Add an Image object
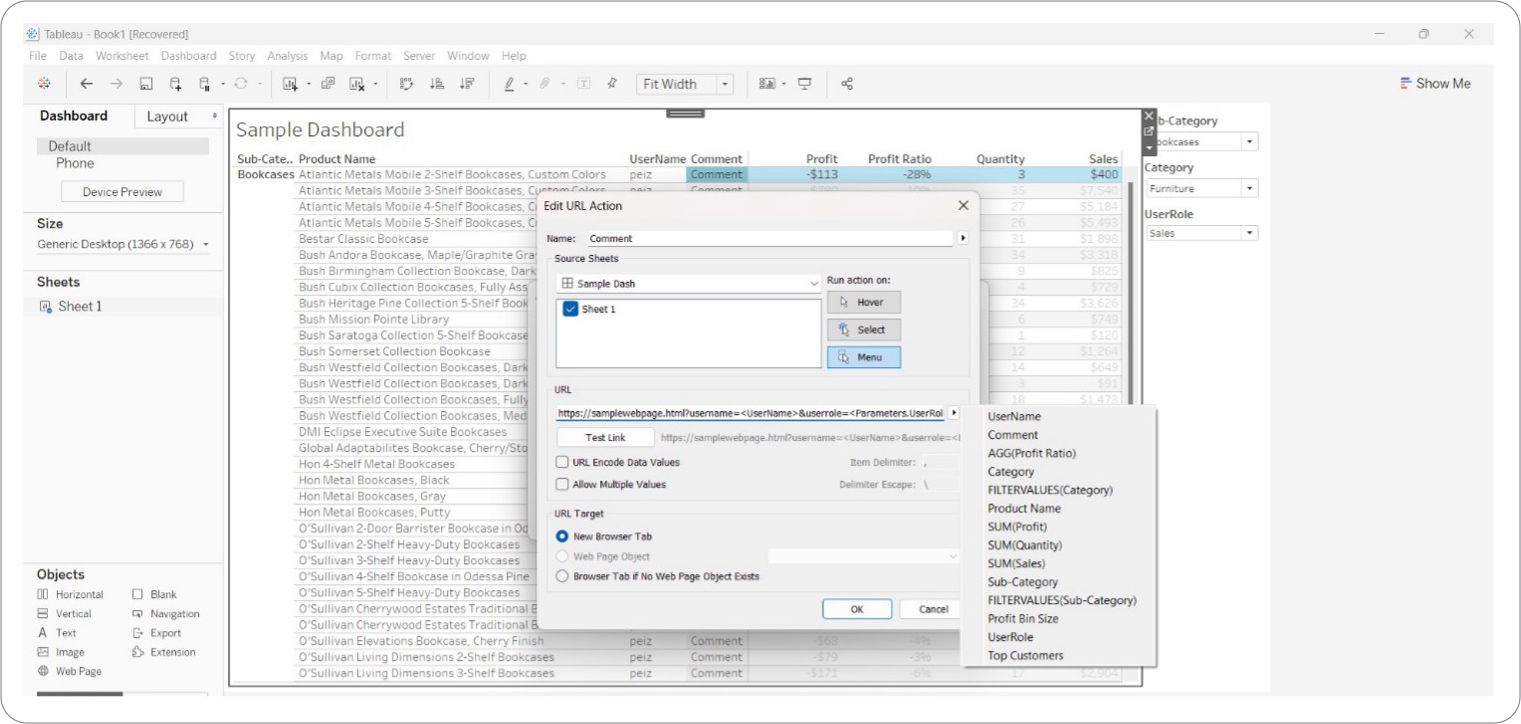Image resolution: width=1521 pixels, height=724 pixels. [x=61, y=652]
